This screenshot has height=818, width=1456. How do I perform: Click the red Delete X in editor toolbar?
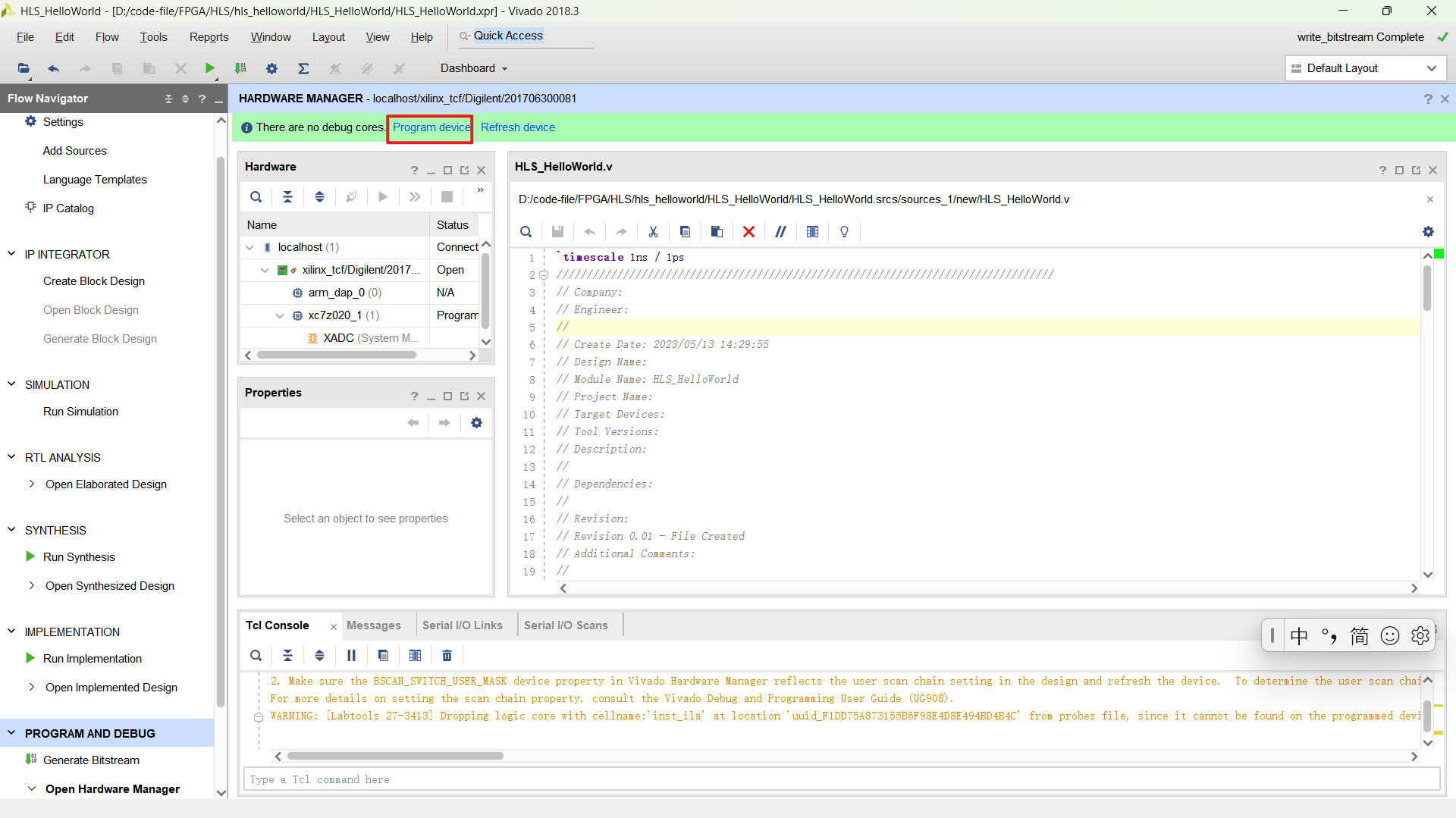(x=748, y=232)
